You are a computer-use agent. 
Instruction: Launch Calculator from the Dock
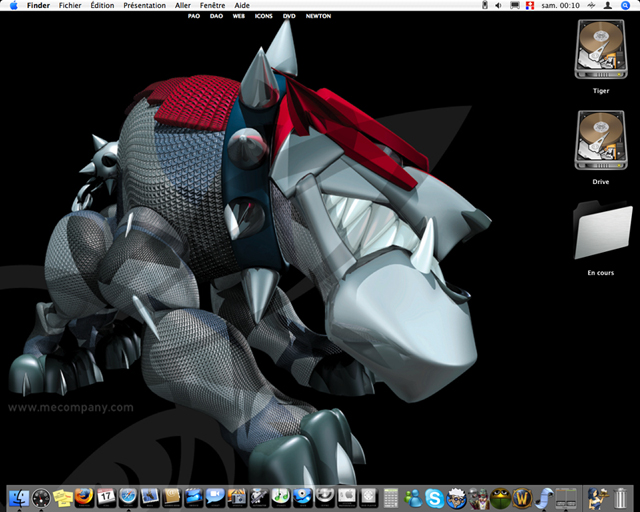click(391, 498)
